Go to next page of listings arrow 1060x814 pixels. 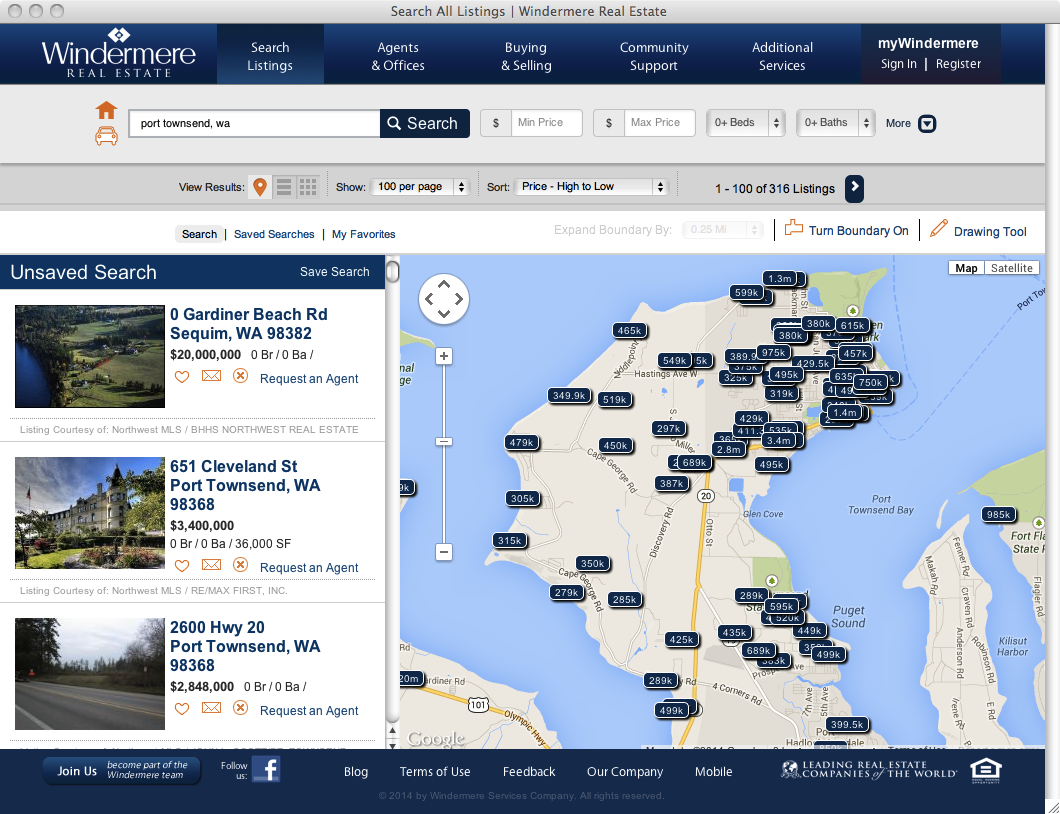point(854,188)
